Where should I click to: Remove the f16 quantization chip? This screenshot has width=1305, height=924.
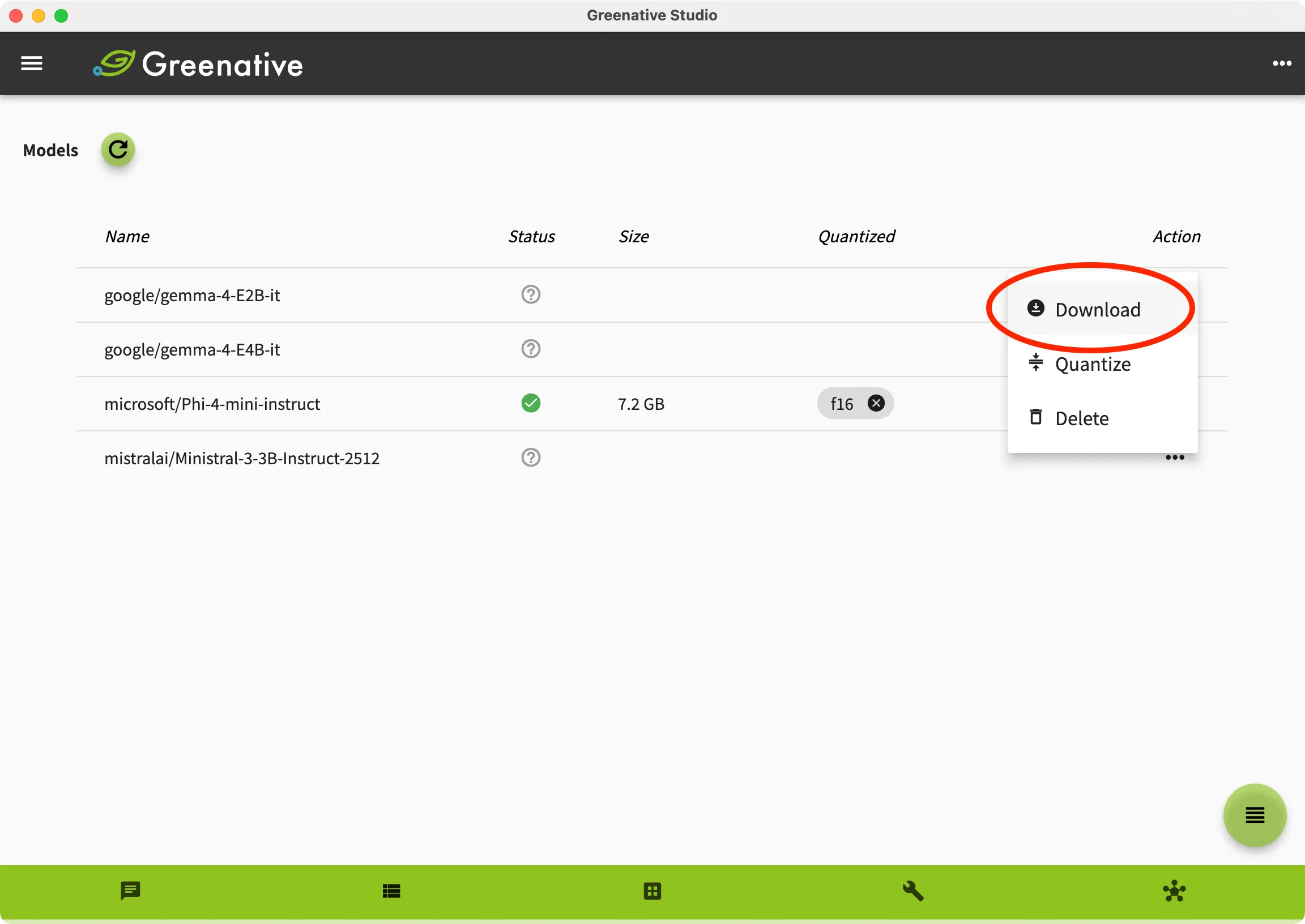876,403
